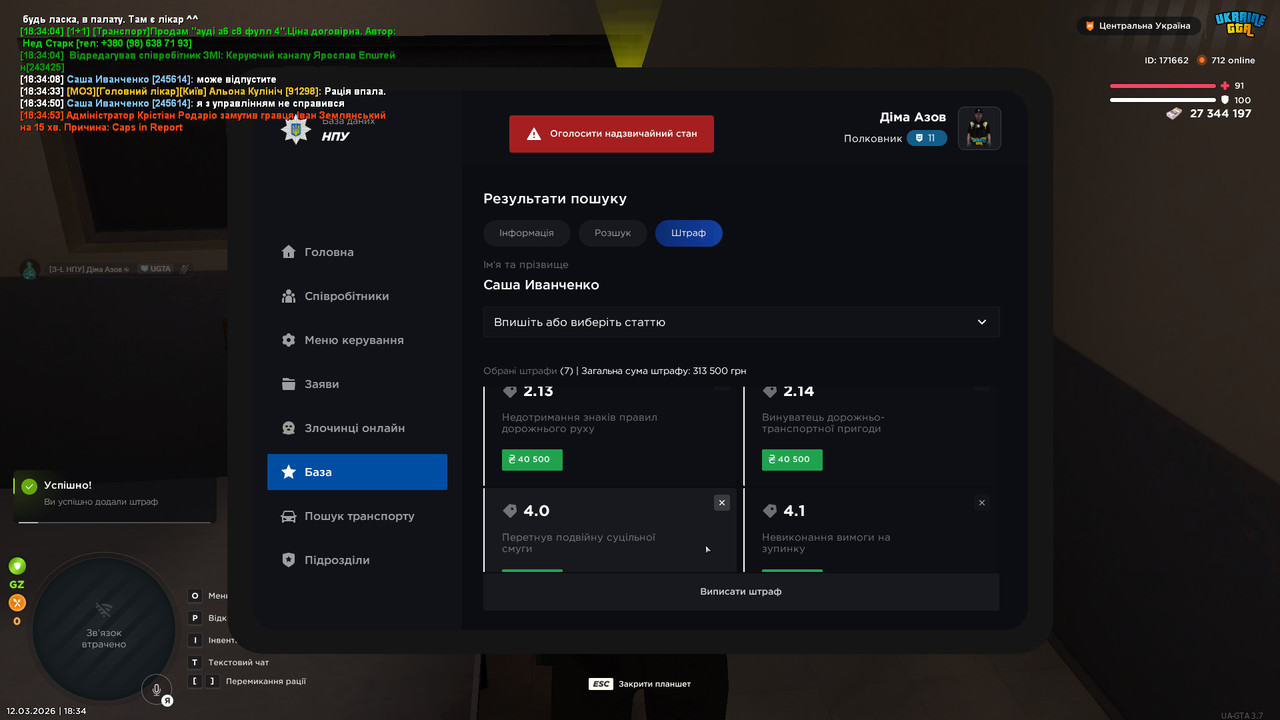This screenshot has height=720, width=1280.
Task: Click the tag icon next to 4.0
Action: (510, 511)
